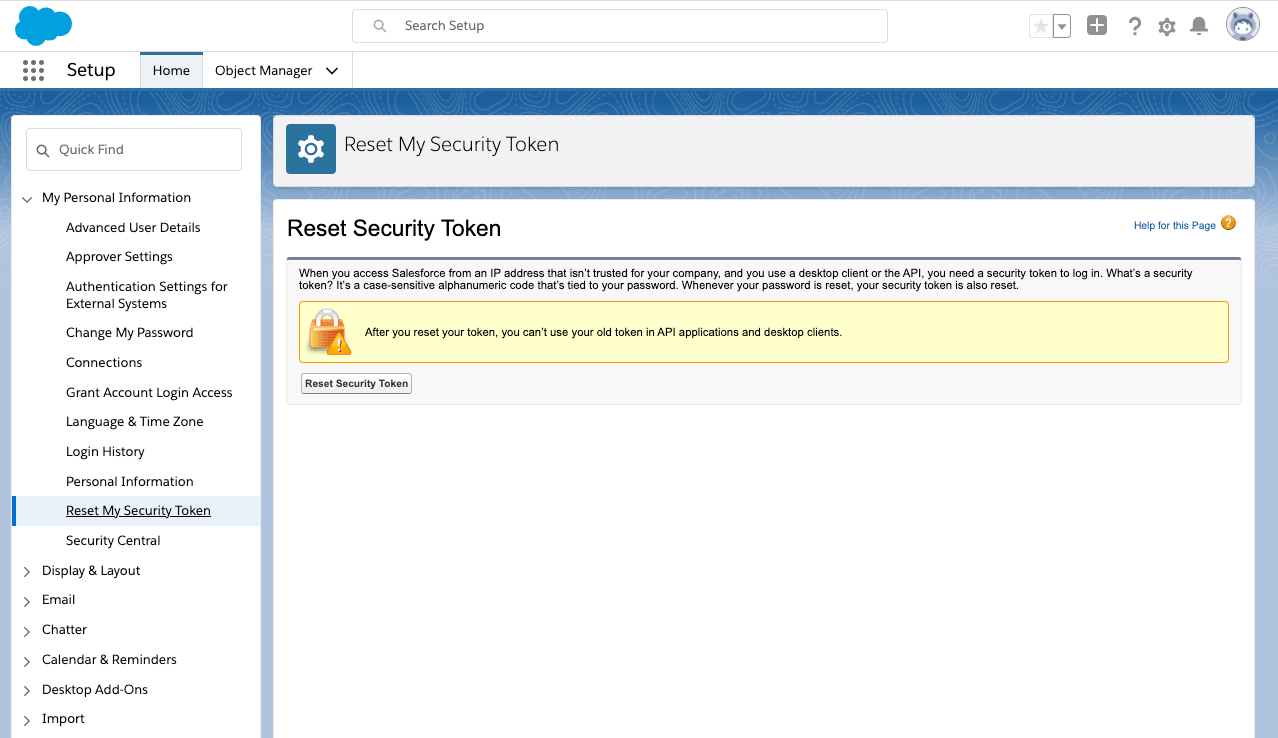Click the Search Setup field

[619, 25]
